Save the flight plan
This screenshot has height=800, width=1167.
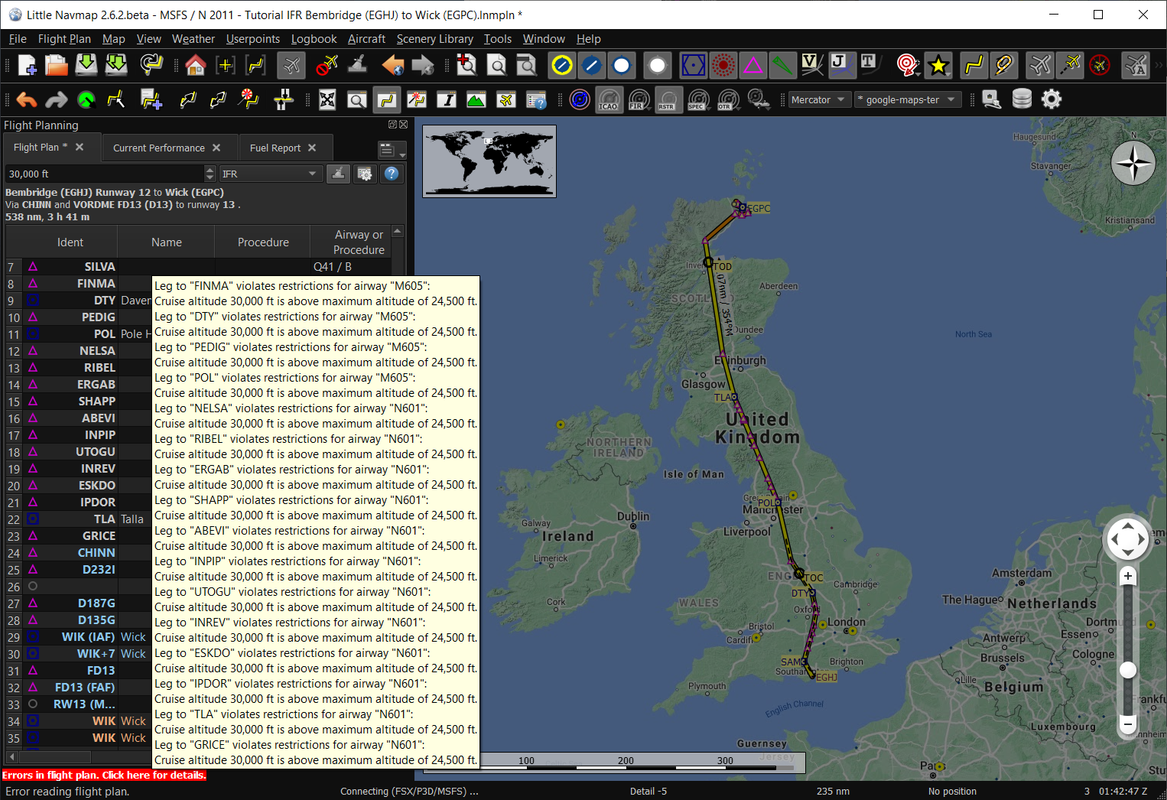click(86, 65)
